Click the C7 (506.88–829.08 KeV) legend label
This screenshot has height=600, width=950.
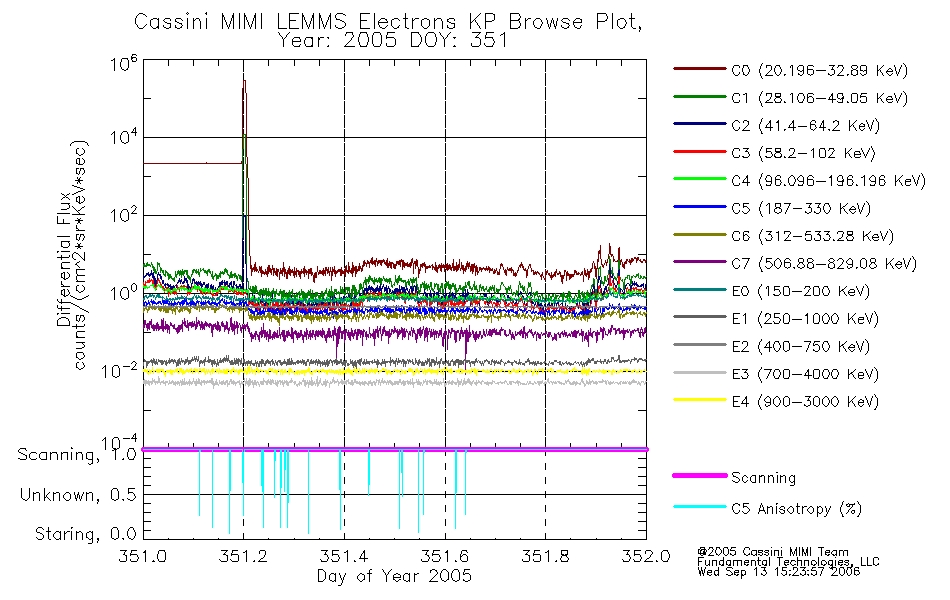click(x=824, y=264)
